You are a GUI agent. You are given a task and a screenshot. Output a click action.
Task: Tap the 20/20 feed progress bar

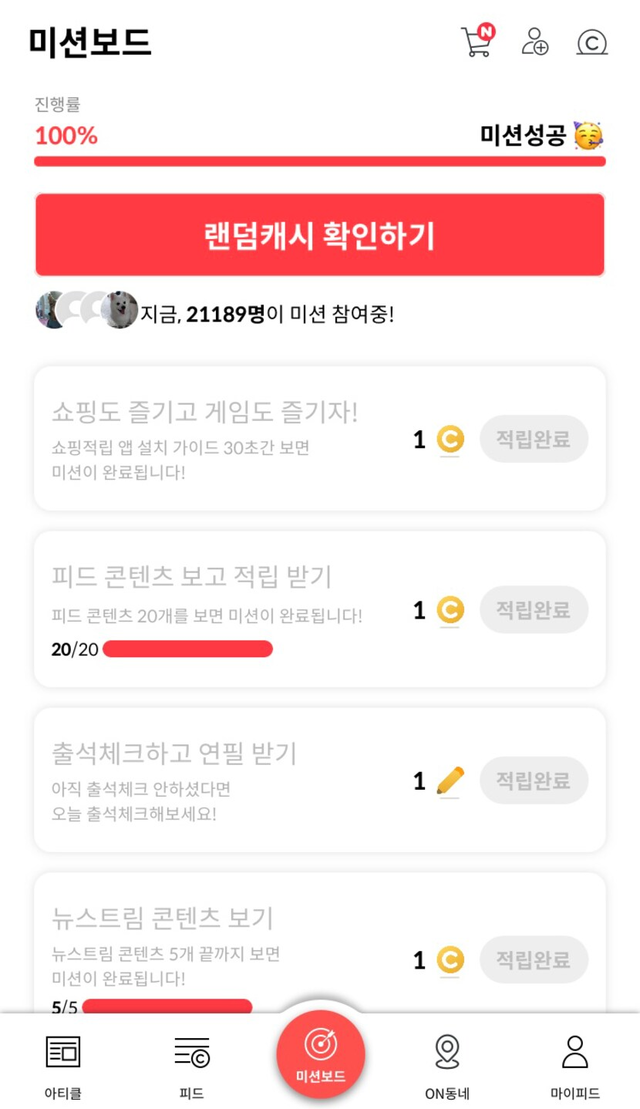point(187,649)
